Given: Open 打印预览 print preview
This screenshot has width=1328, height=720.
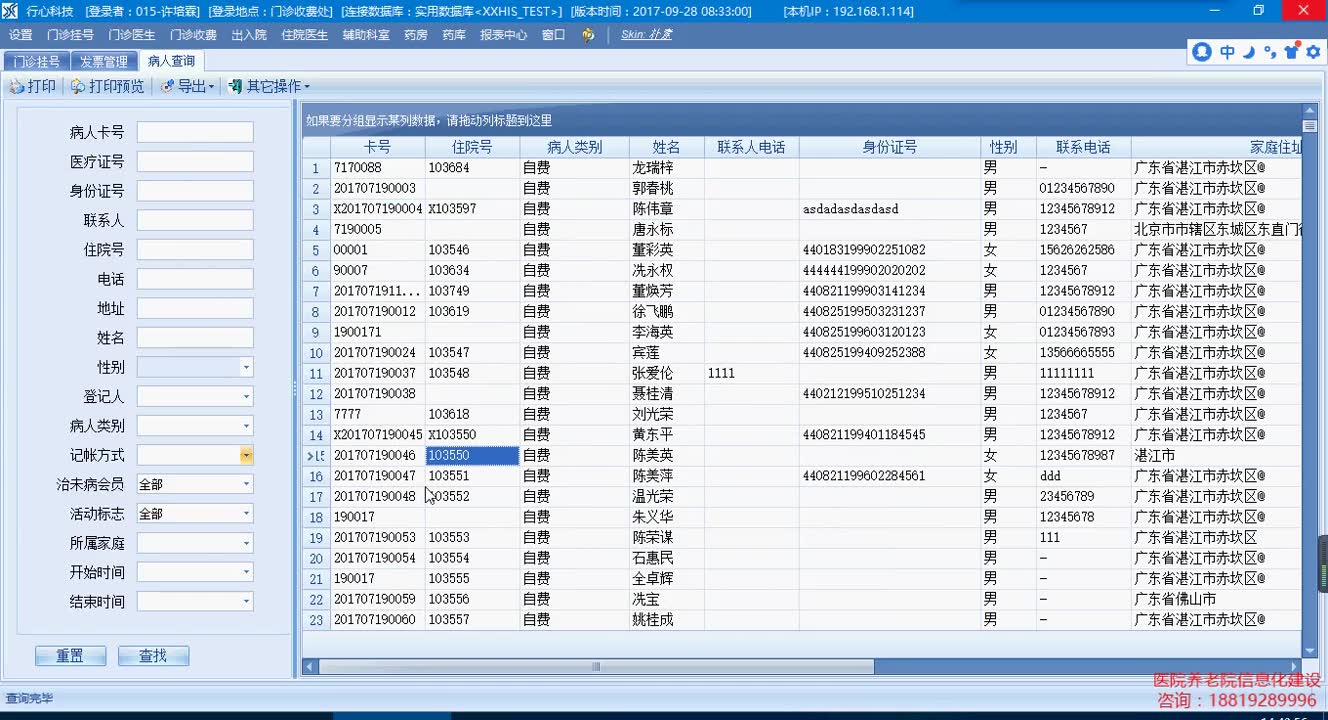Looking at the screenshot, I should pos(107,86).
